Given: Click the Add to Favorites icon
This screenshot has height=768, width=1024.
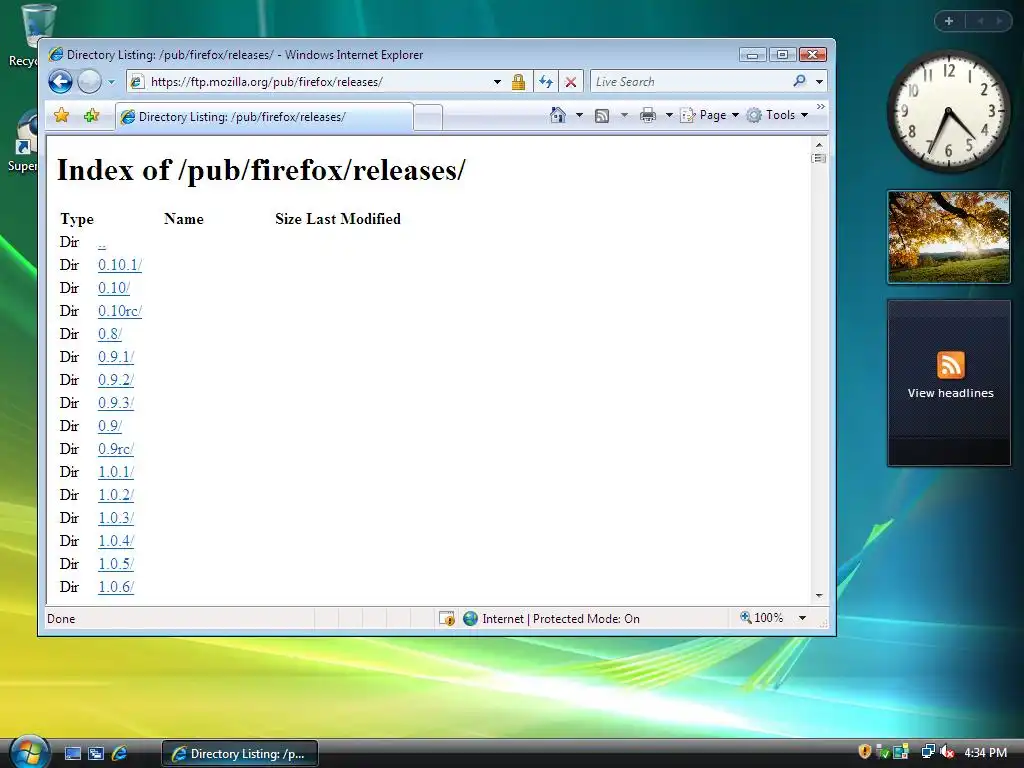Looking at the screenshot, I should point(91,116).
